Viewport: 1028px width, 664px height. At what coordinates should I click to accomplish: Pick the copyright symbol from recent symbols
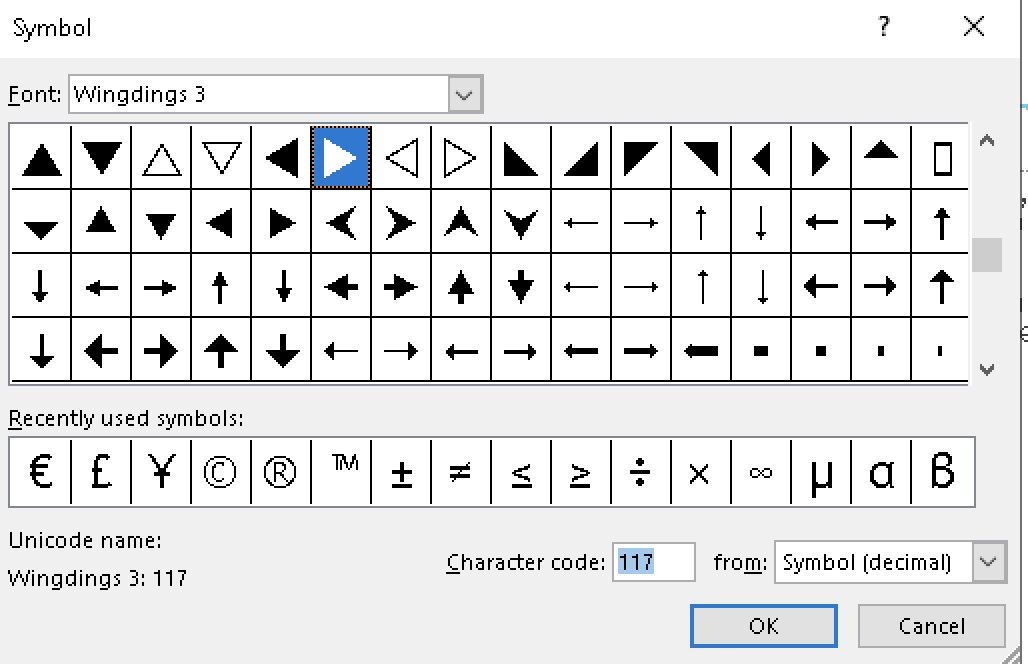[220, 472]
